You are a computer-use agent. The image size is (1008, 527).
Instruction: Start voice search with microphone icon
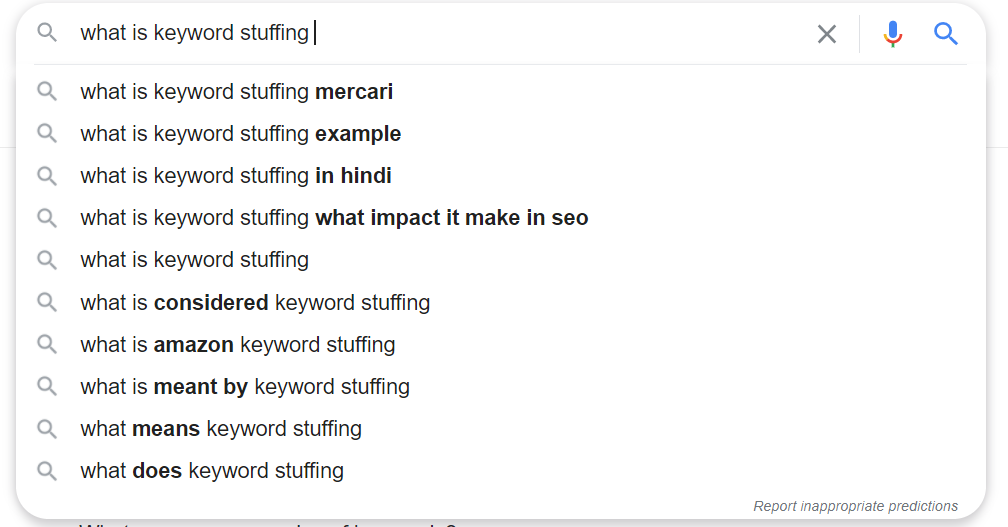click(x=892, y=33)
